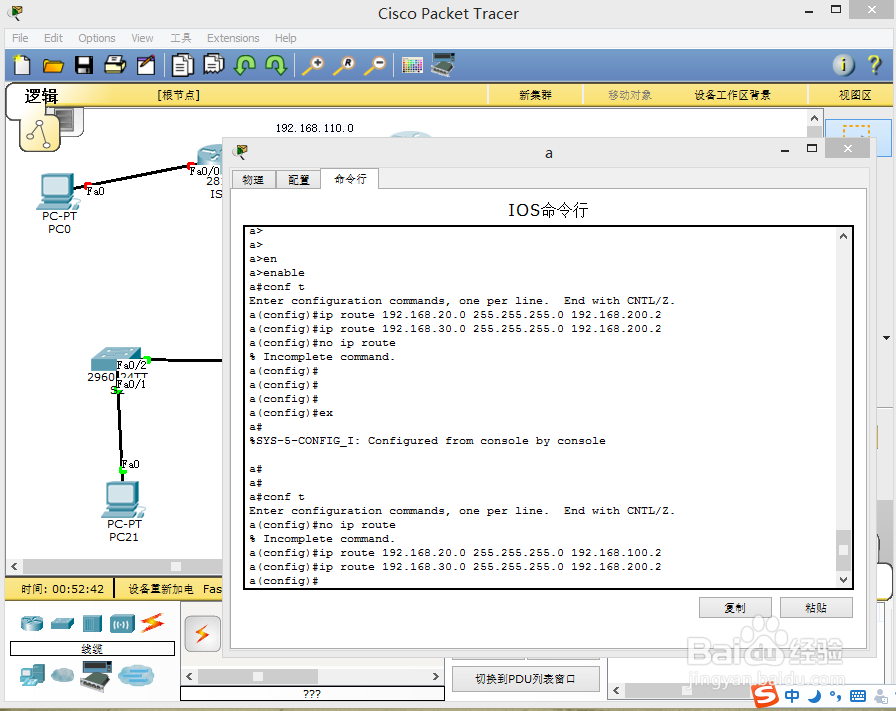This screenshot has height=711, width=896.
Task: Undo with the left green arrow icon
Action: (245, 65)
